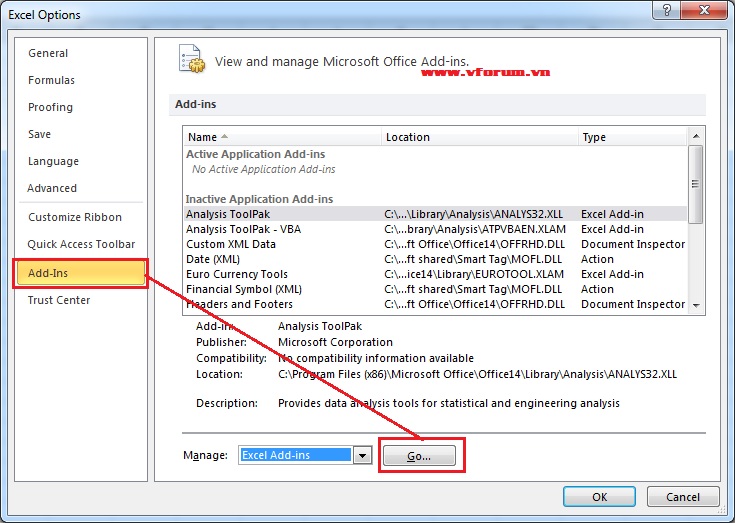Viewport: 735px width, 523px height.
Task: Confirm with the OK button
Action: pos(599,497)
